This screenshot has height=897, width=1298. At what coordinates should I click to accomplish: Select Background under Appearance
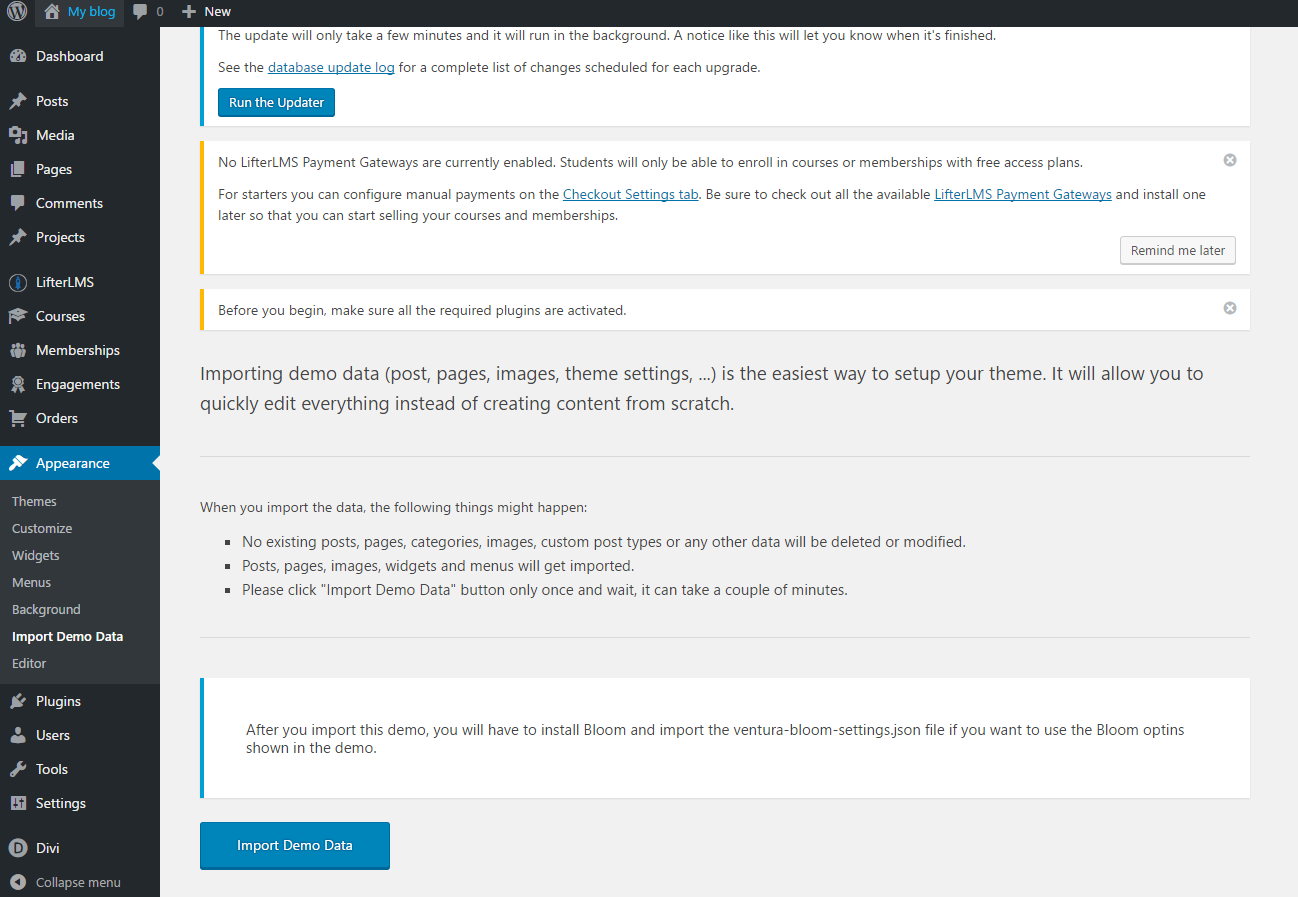click(x=46, y=609)
